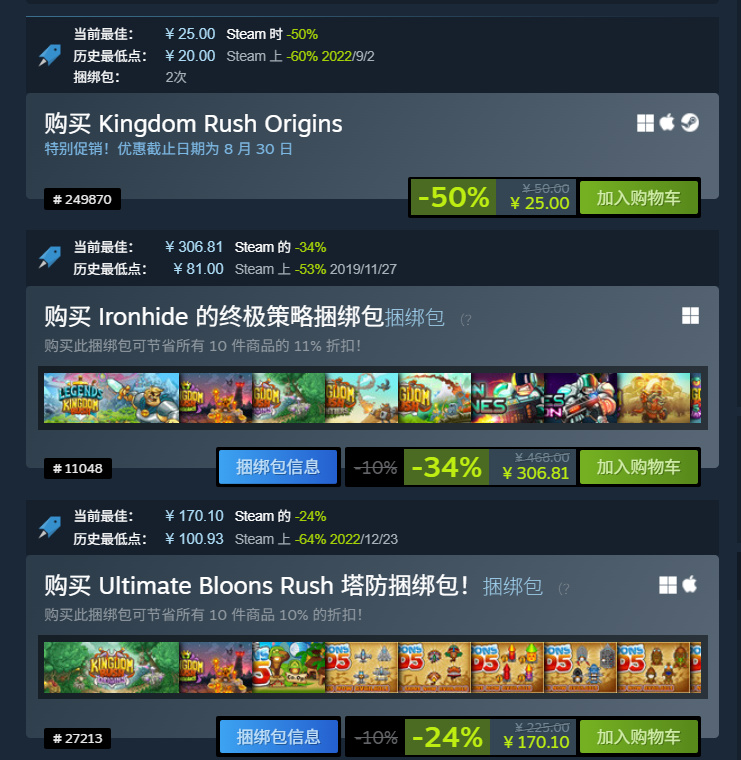Click the Windows platform icon for Kingdom Rush Origins
Image resolution: width=741 pixels, height=760 pixels.
645,123
